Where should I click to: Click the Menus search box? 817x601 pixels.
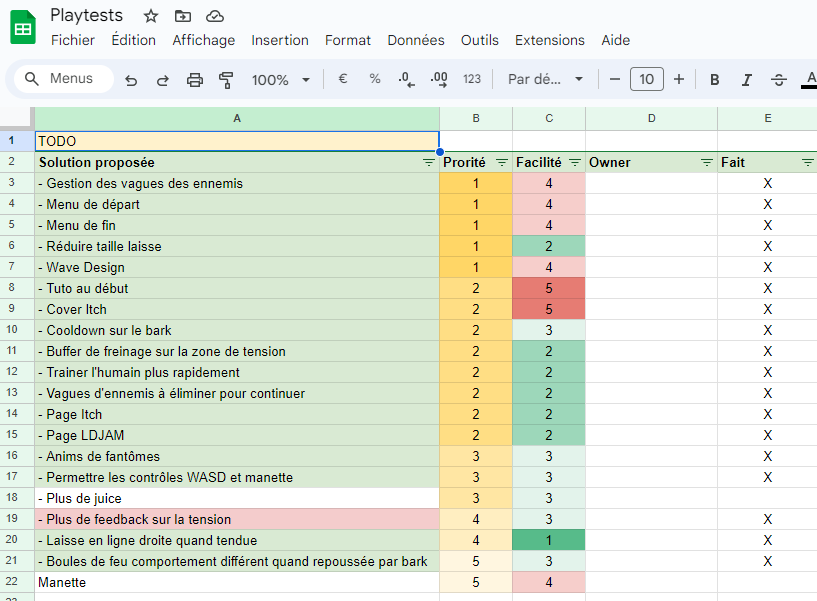tap(64, 79)
